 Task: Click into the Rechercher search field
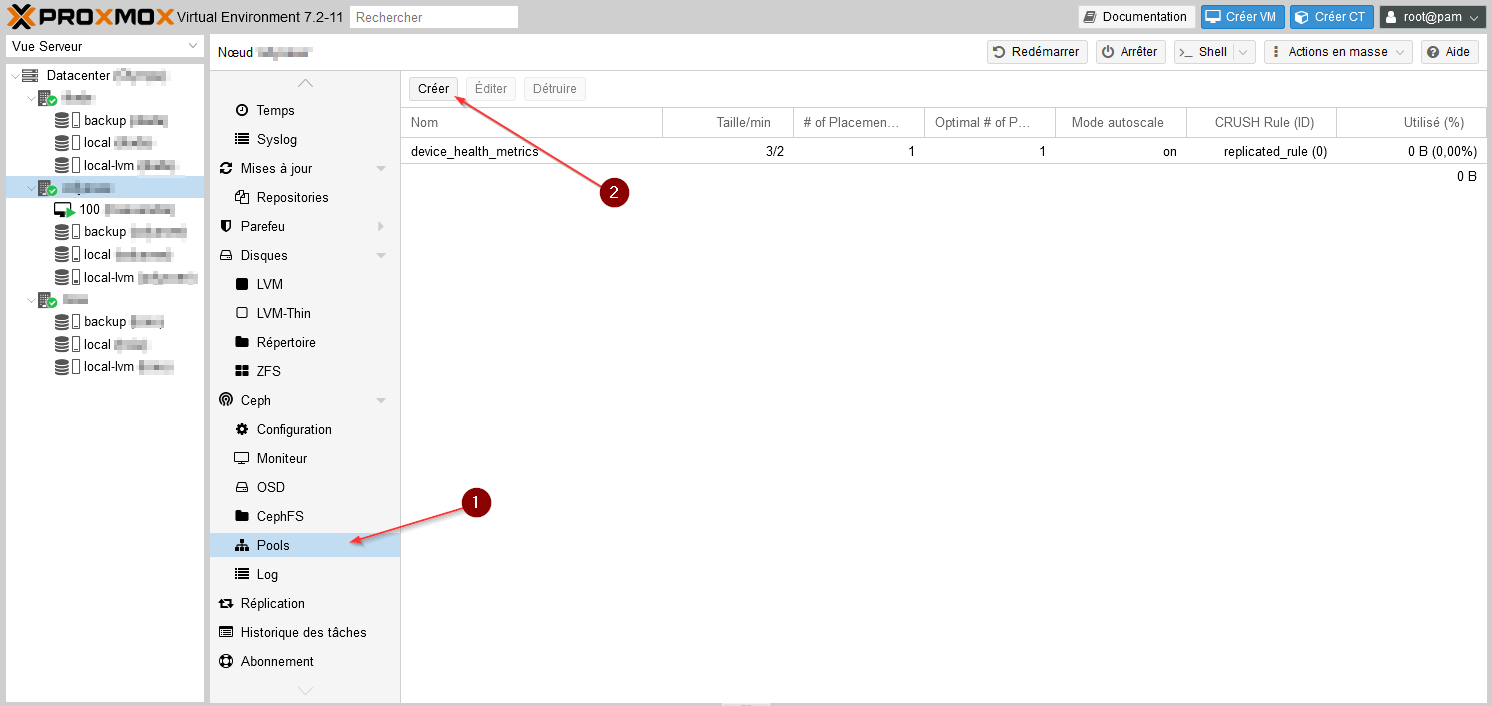(434, 17)
